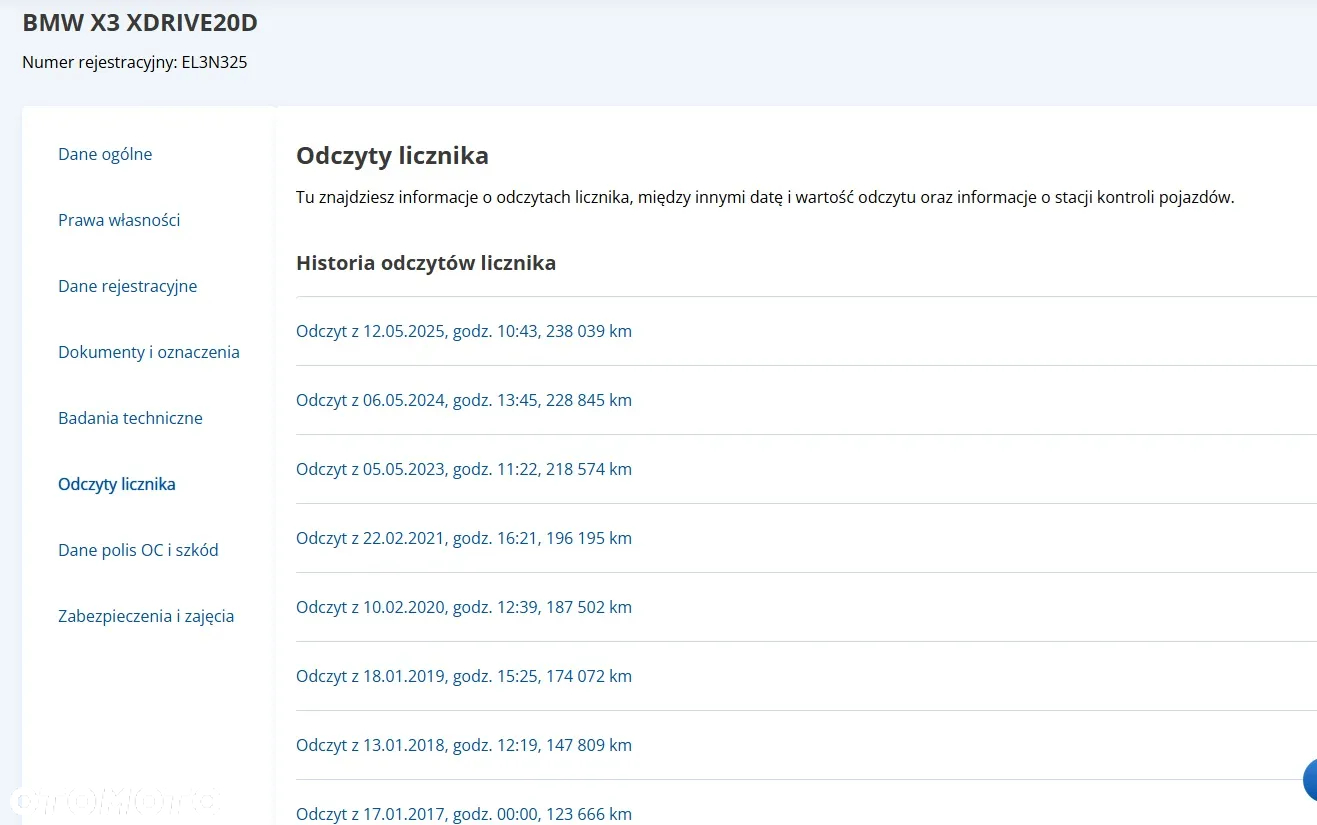
Task: Open Badania techniczne section
Action: tap(130, 418)
